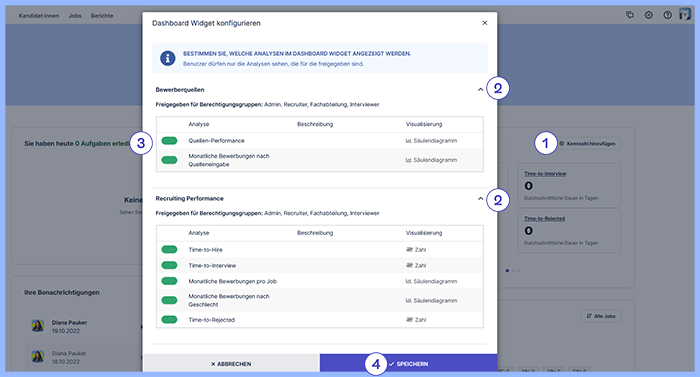Toggle off Quellen-Performance analysis
This screenshot has height=377, width=700.
pos(169,141)
